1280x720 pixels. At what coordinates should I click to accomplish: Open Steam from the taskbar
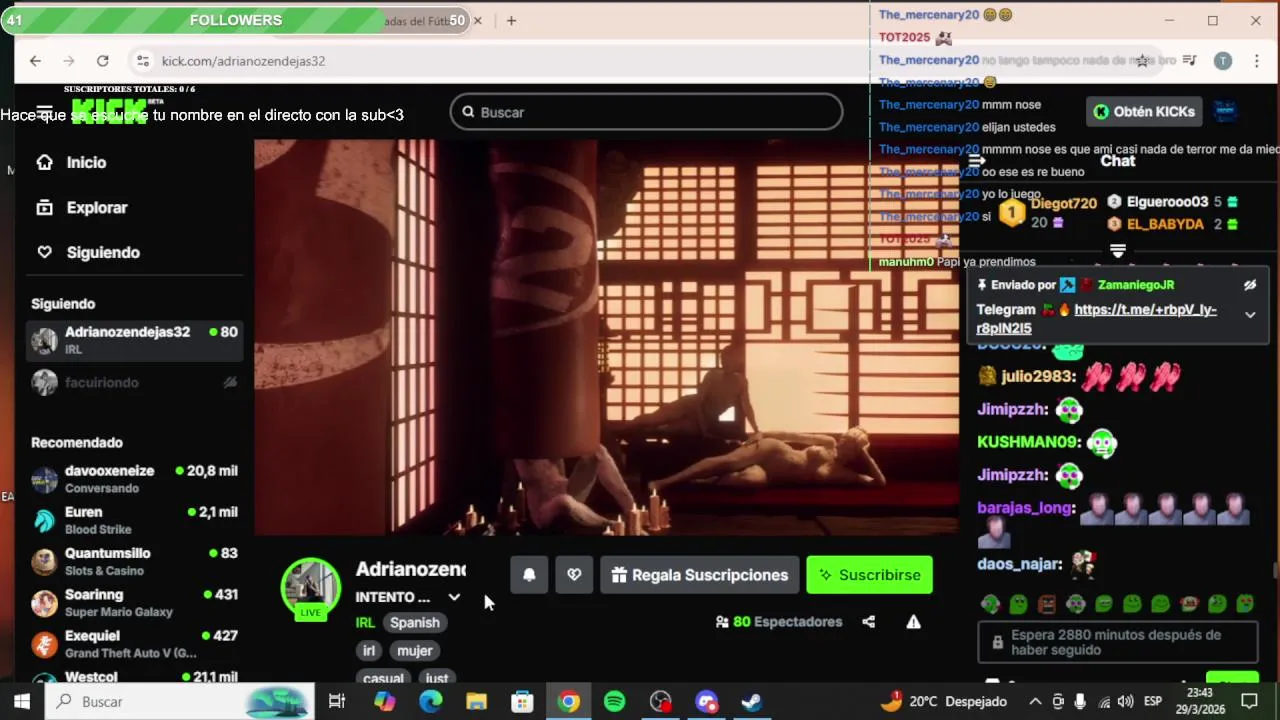tap(752, 702)
